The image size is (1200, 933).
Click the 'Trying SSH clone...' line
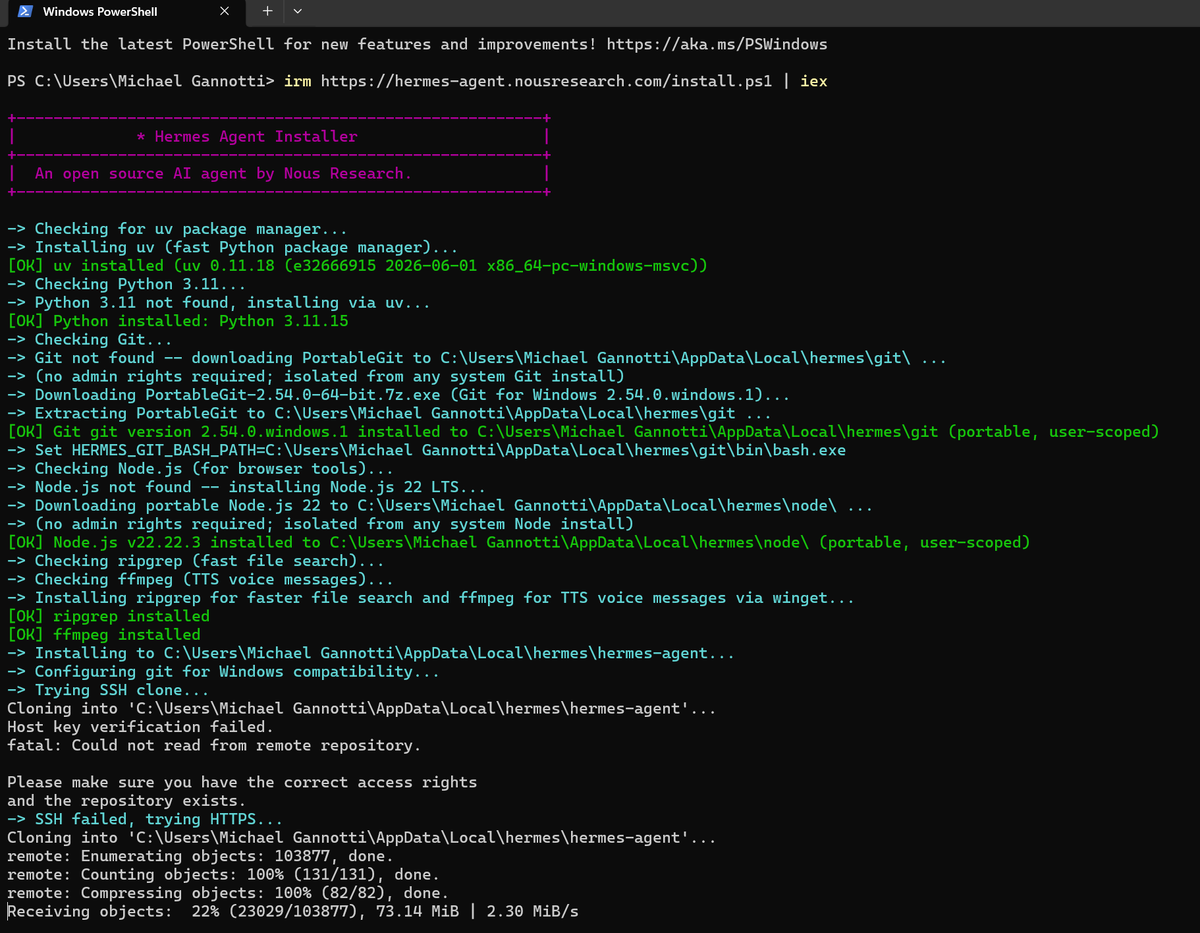(x=108, y=690)
